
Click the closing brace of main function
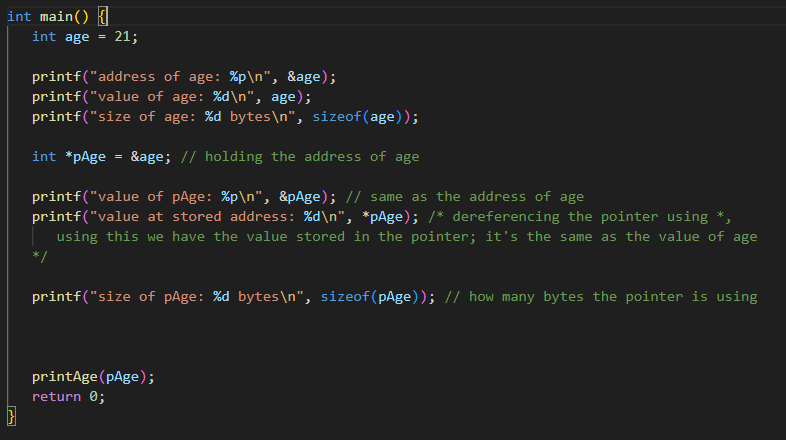[11, 416]
